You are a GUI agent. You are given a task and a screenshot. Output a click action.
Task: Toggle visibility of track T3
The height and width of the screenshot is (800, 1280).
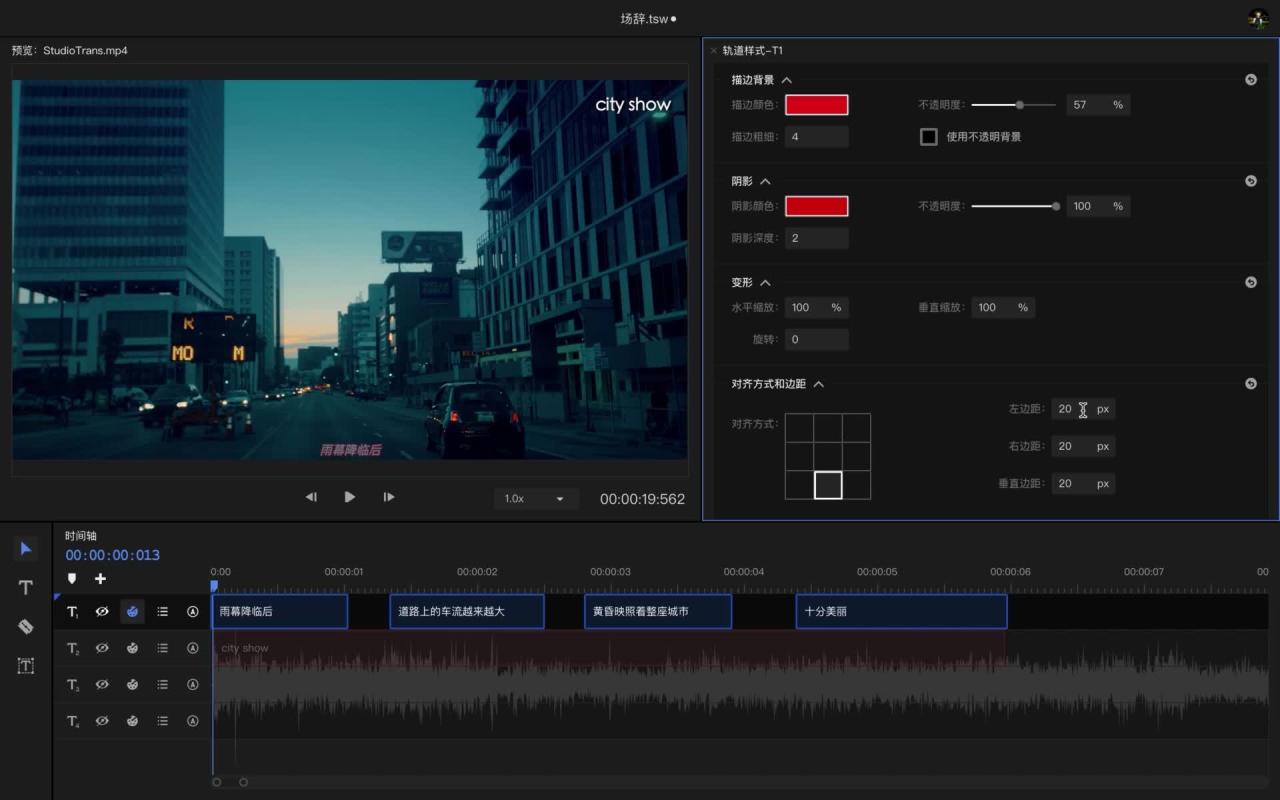(102, 685)
